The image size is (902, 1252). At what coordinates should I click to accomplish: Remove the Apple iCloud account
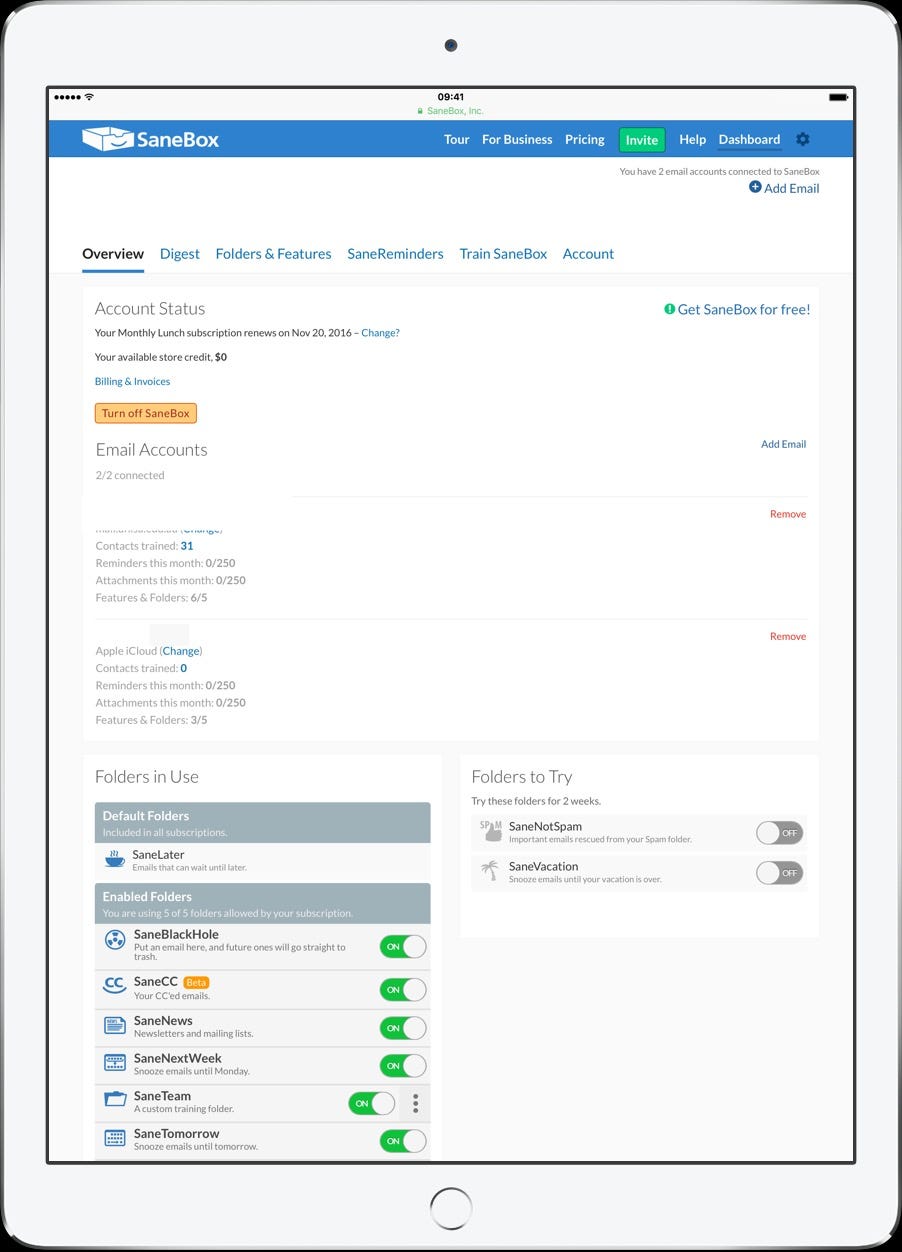coord(788,636)
